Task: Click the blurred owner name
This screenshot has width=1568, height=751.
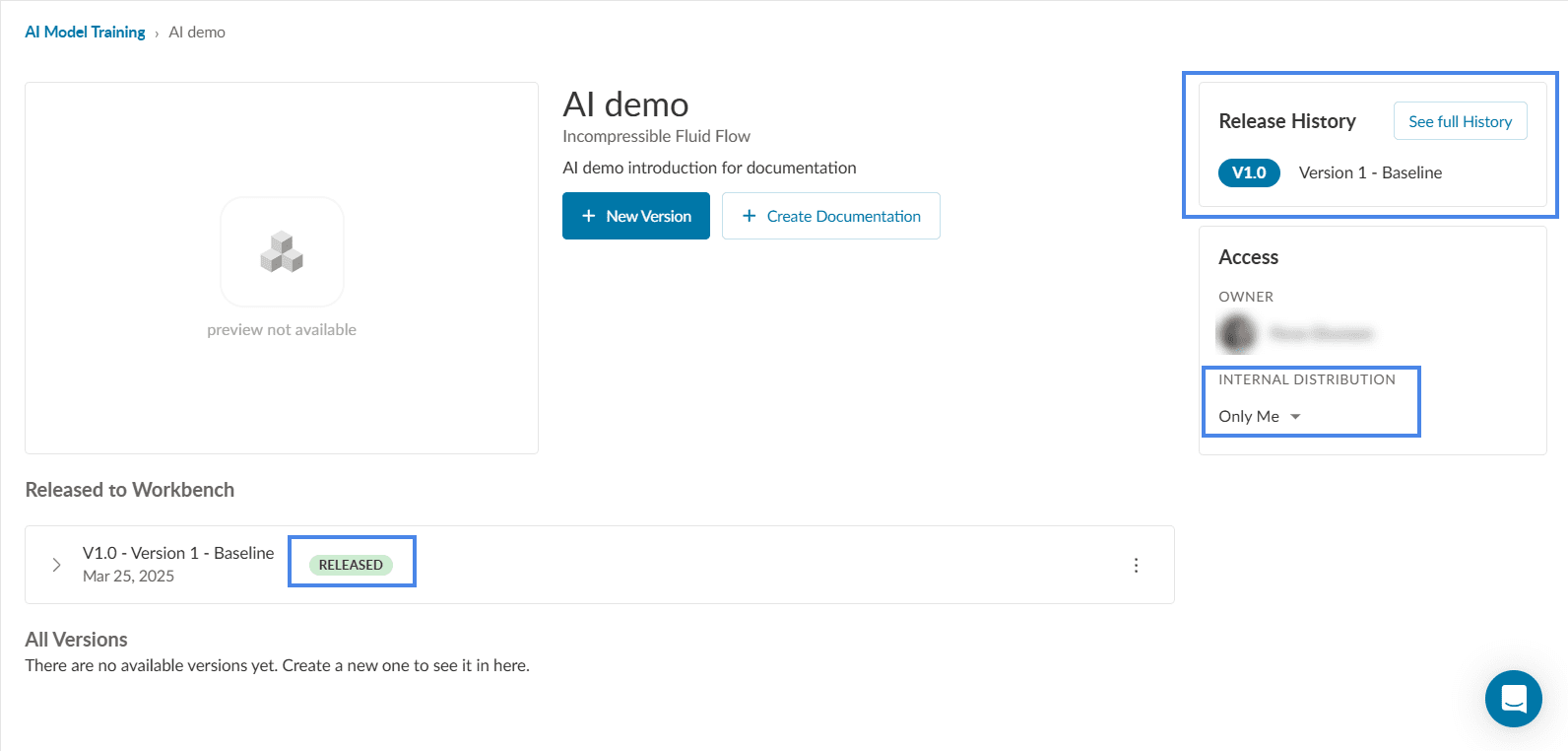Action: [1320, 334]
